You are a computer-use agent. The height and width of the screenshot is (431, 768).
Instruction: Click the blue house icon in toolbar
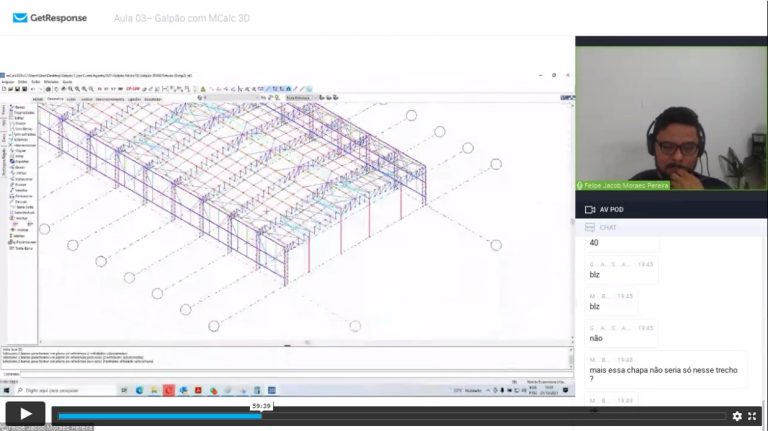click(x=288, y=89)
